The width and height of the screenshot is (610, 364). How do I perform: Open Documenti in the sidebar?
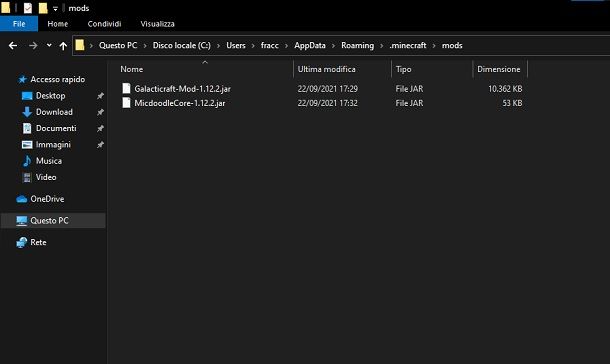point(56,128)
